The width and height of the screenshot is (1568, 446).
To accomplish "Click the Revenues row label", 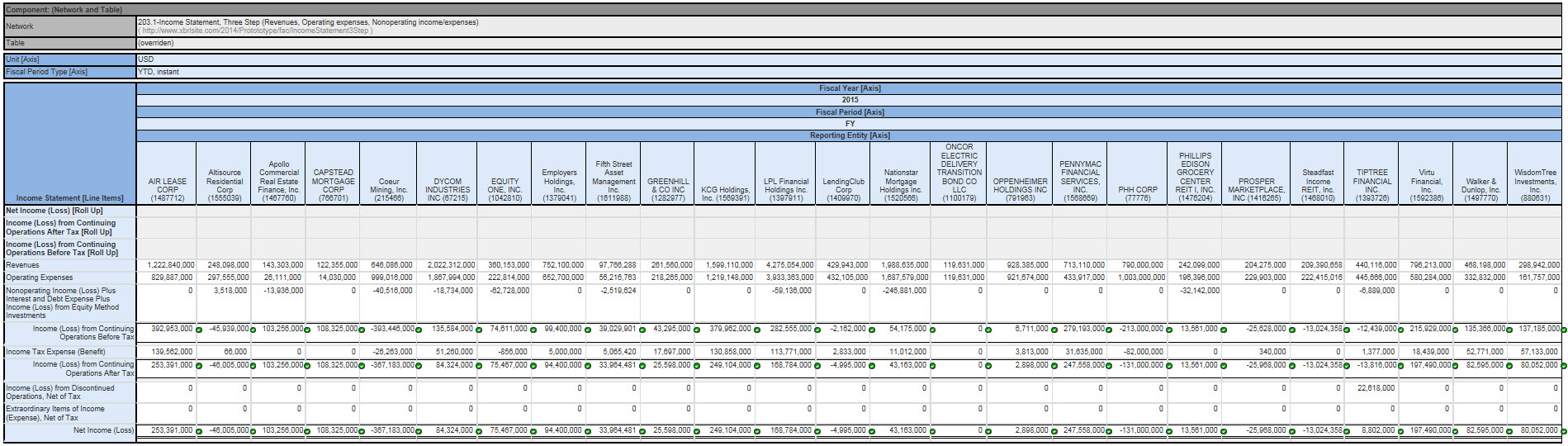I will coord(23,265).
